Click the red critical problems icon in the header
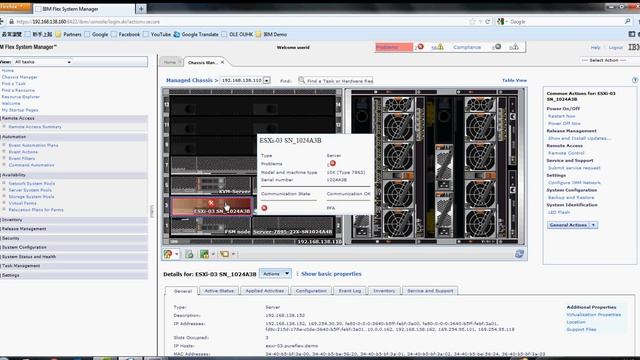This screenshot has width=640, height=360. click(x=420, y=47)
